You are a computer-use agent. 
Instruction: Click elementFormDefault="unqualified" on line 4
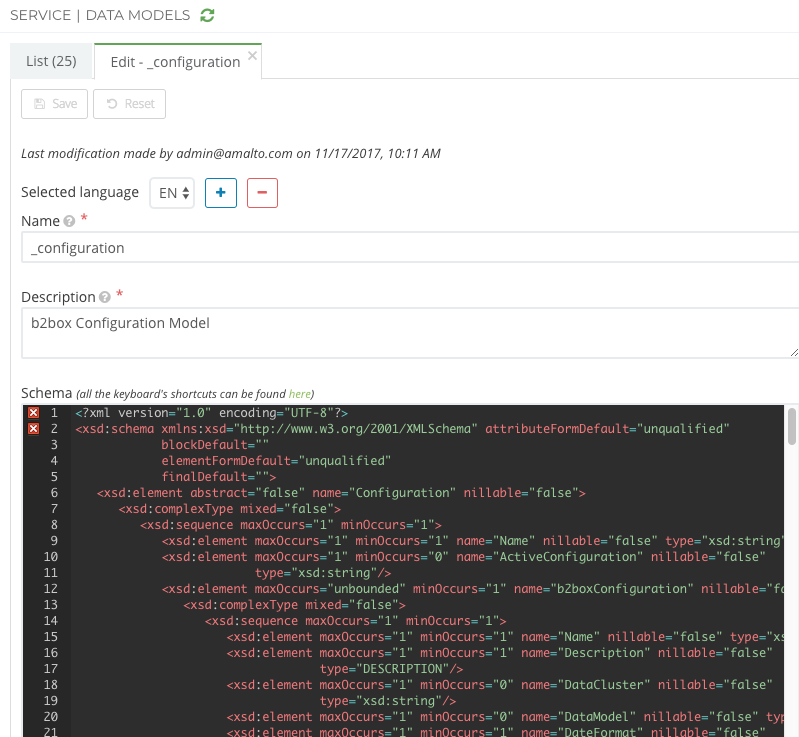coord(276,461)
